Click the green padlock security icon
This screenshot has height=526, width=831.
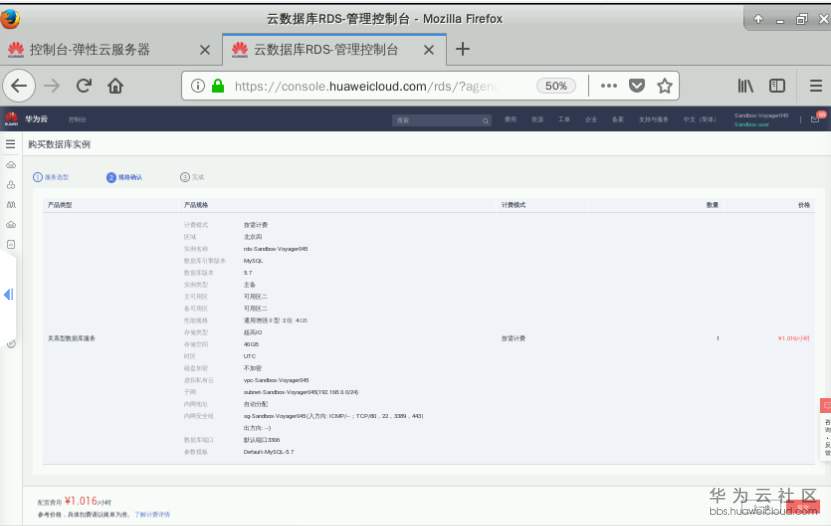[218, 86]
